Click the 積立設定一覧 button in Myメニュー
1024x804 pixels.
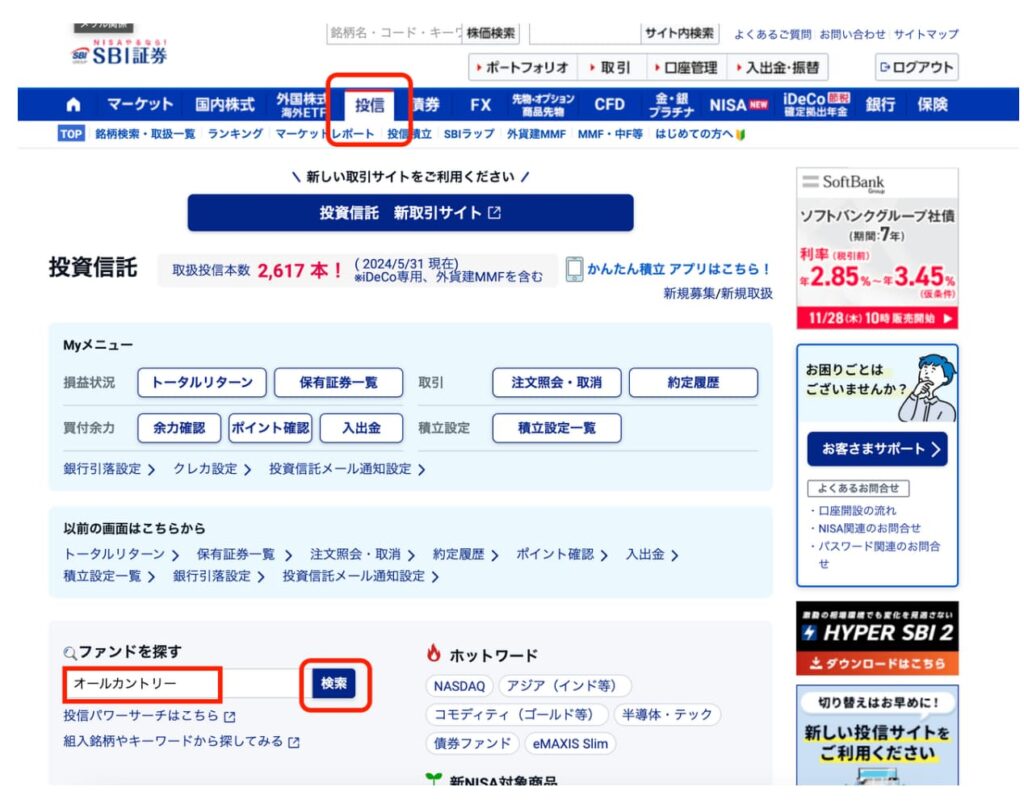pyautogui.click(x=556, y=428)
